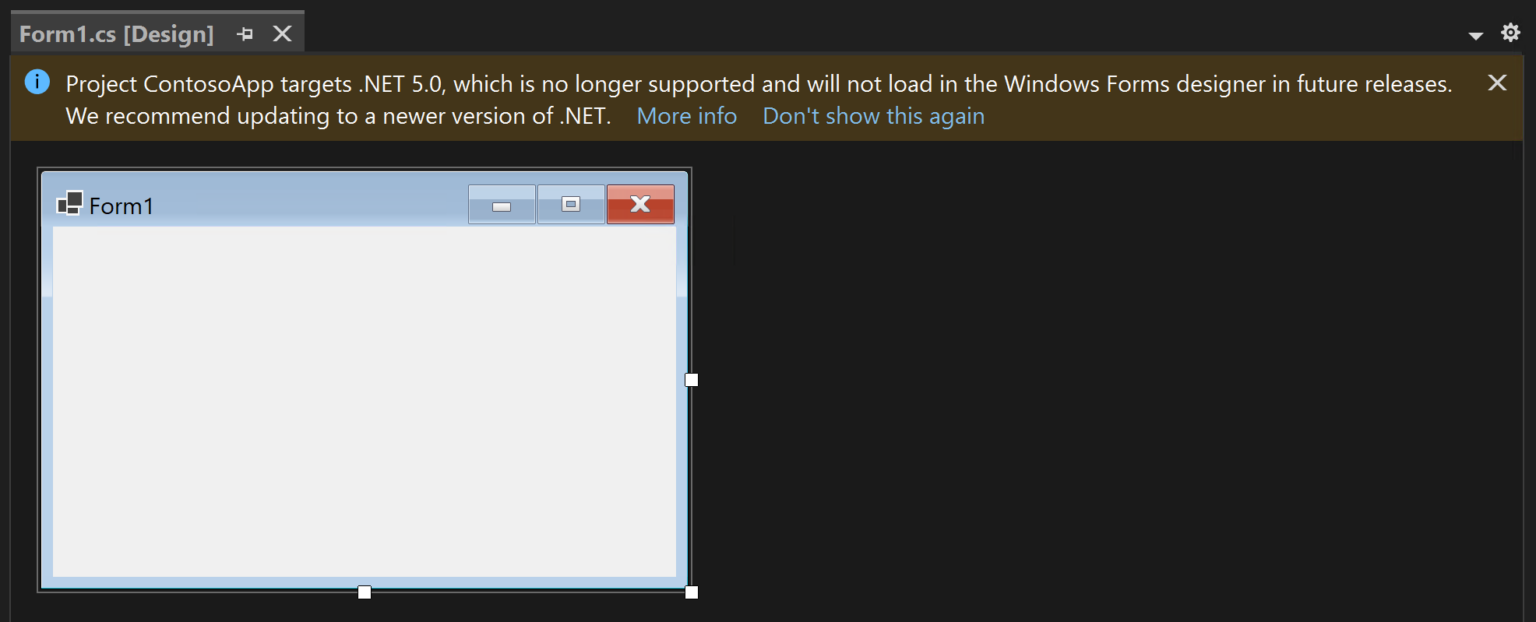
Task: Click the form's minimize button
Action: [x=502, y=204]
